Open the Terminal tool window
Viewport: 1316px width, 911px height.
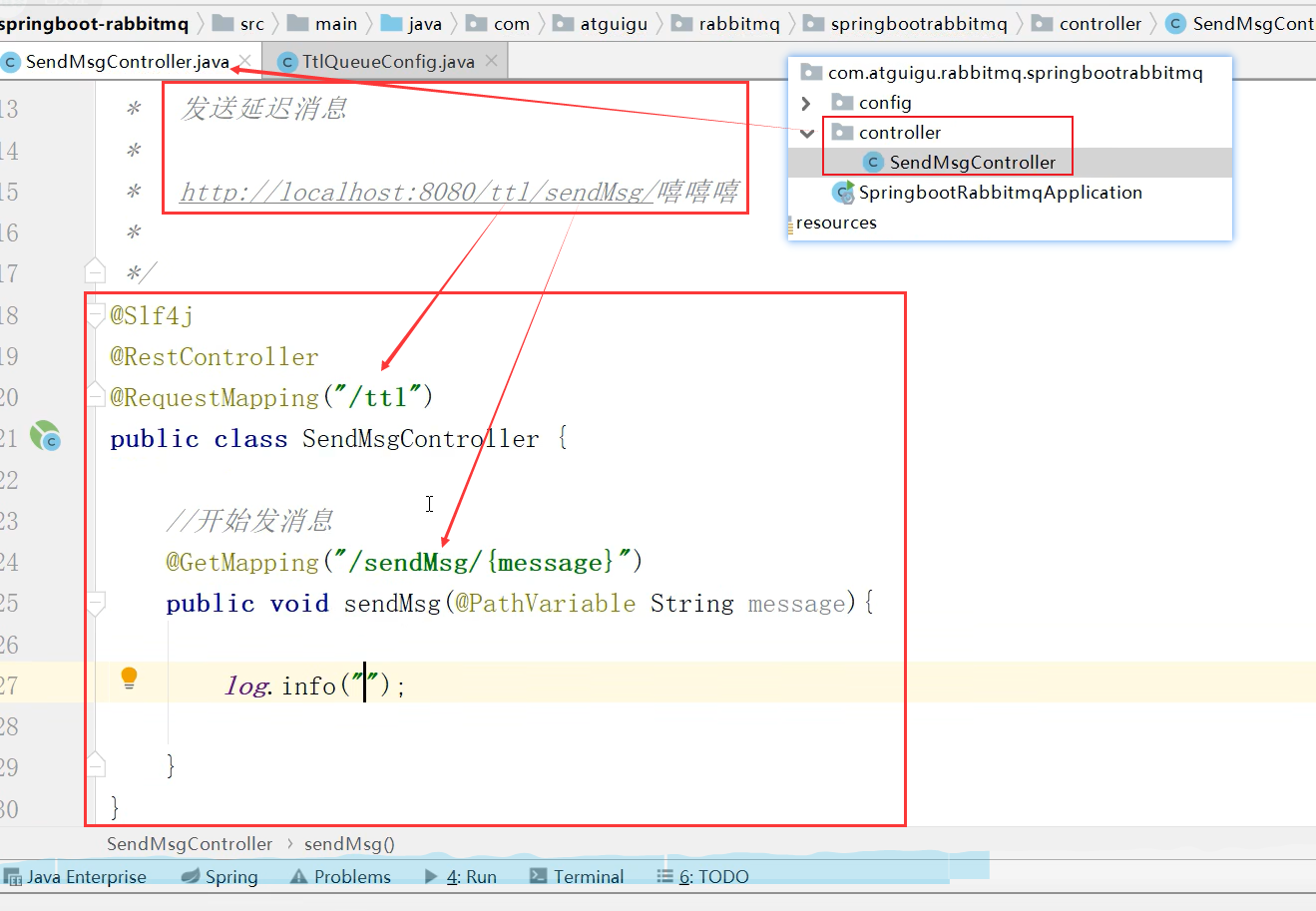point(577,877)
